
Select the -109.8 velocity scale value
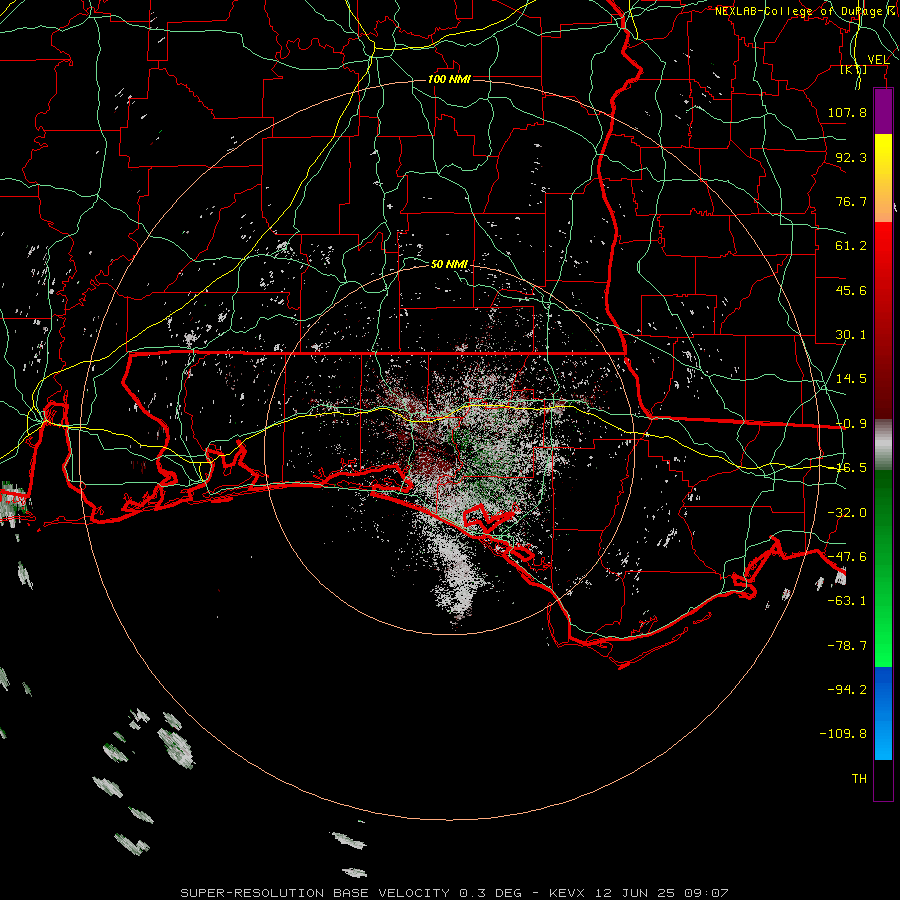pyautogui.click(x=844, y=734)
